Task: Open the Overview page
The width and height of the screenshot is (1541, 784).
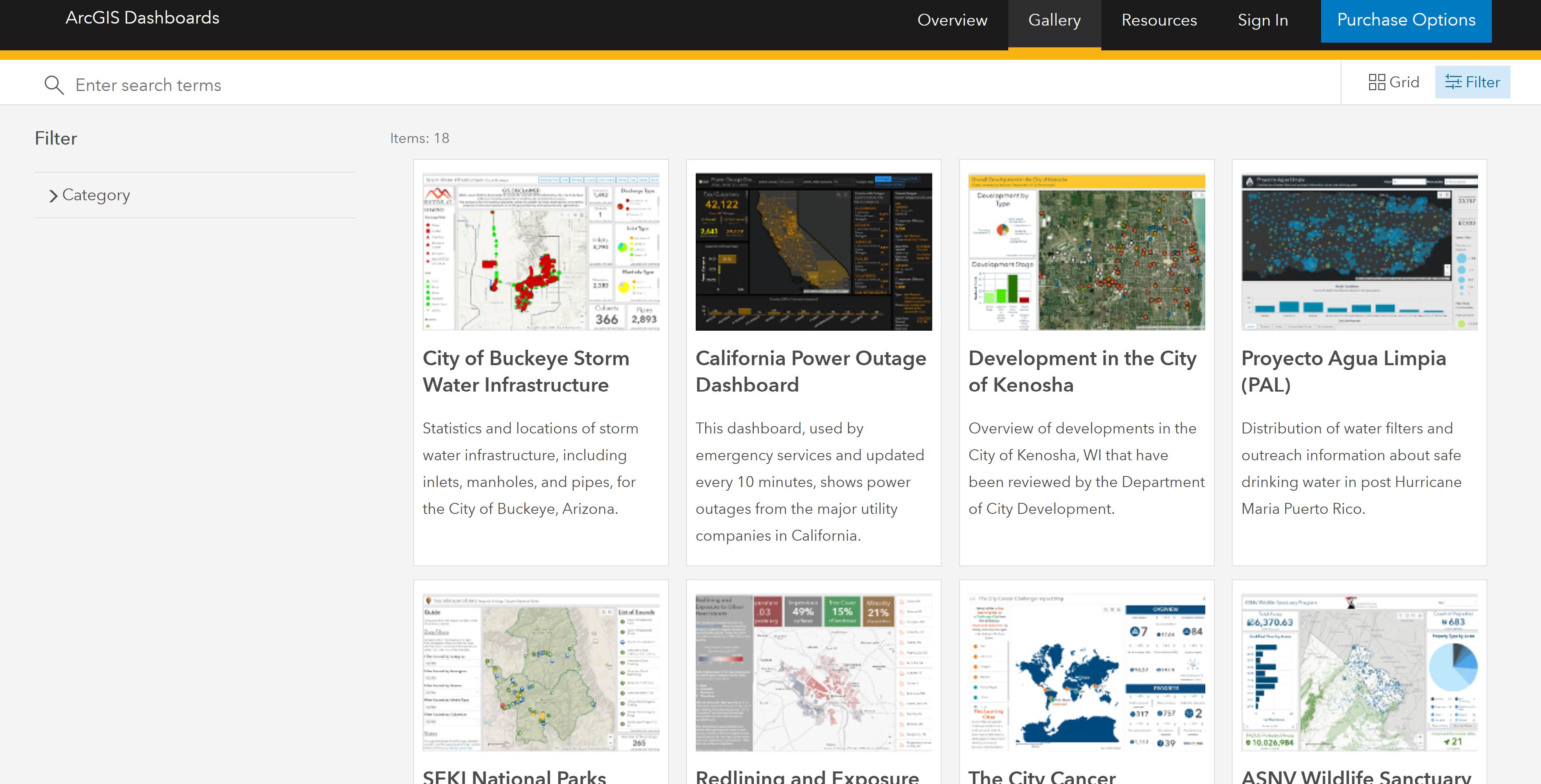Action: pos(952,20)
